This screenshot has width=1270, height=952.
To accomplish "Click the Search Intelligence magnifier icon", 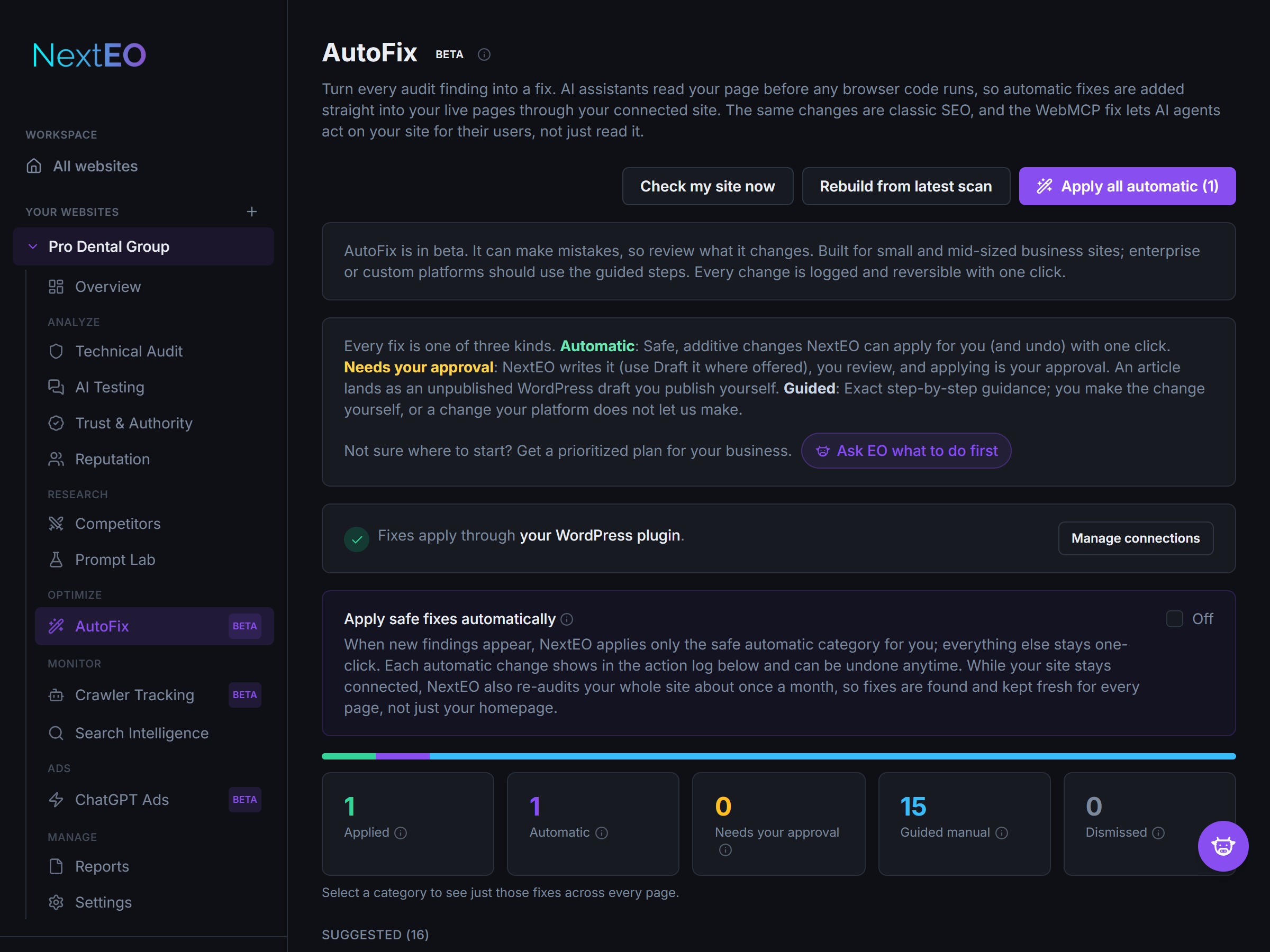I will click(56, 733).
